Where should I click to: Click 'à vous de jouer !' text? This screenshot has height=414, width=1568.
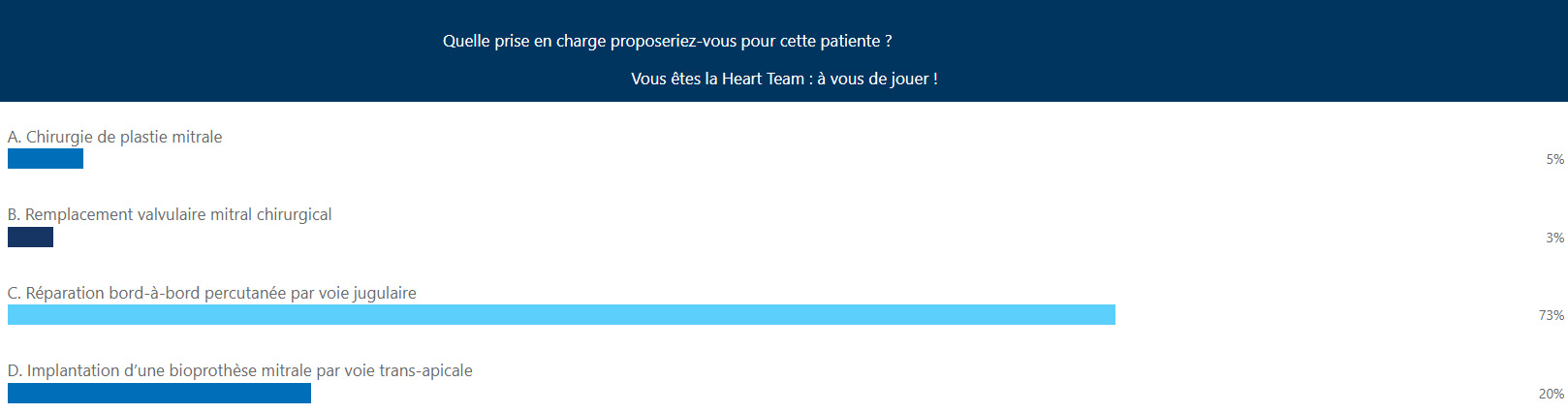877,79
